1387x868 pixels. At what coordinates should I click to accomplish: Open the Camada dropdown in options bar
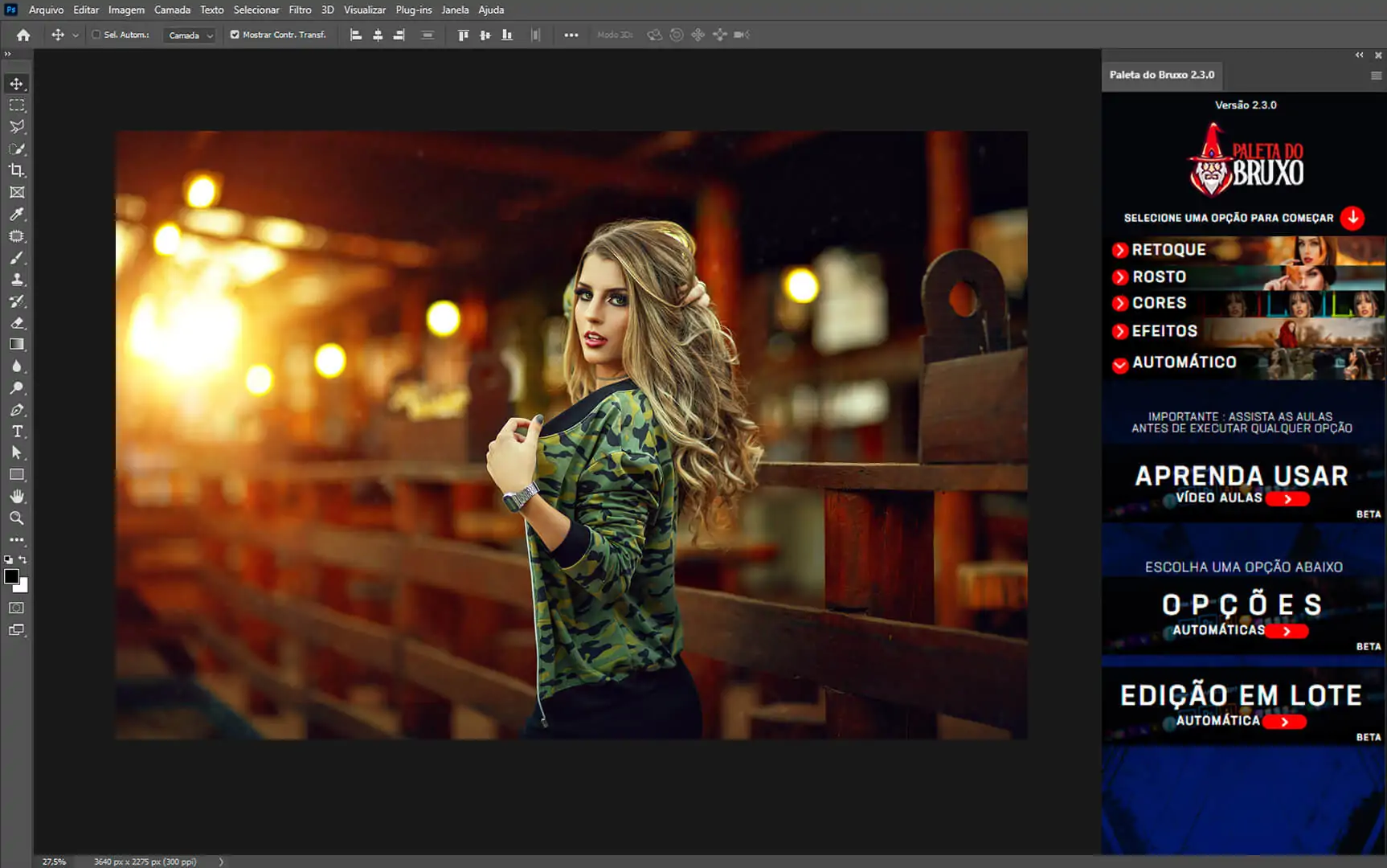pyautogui.click(x=190, y=35)
